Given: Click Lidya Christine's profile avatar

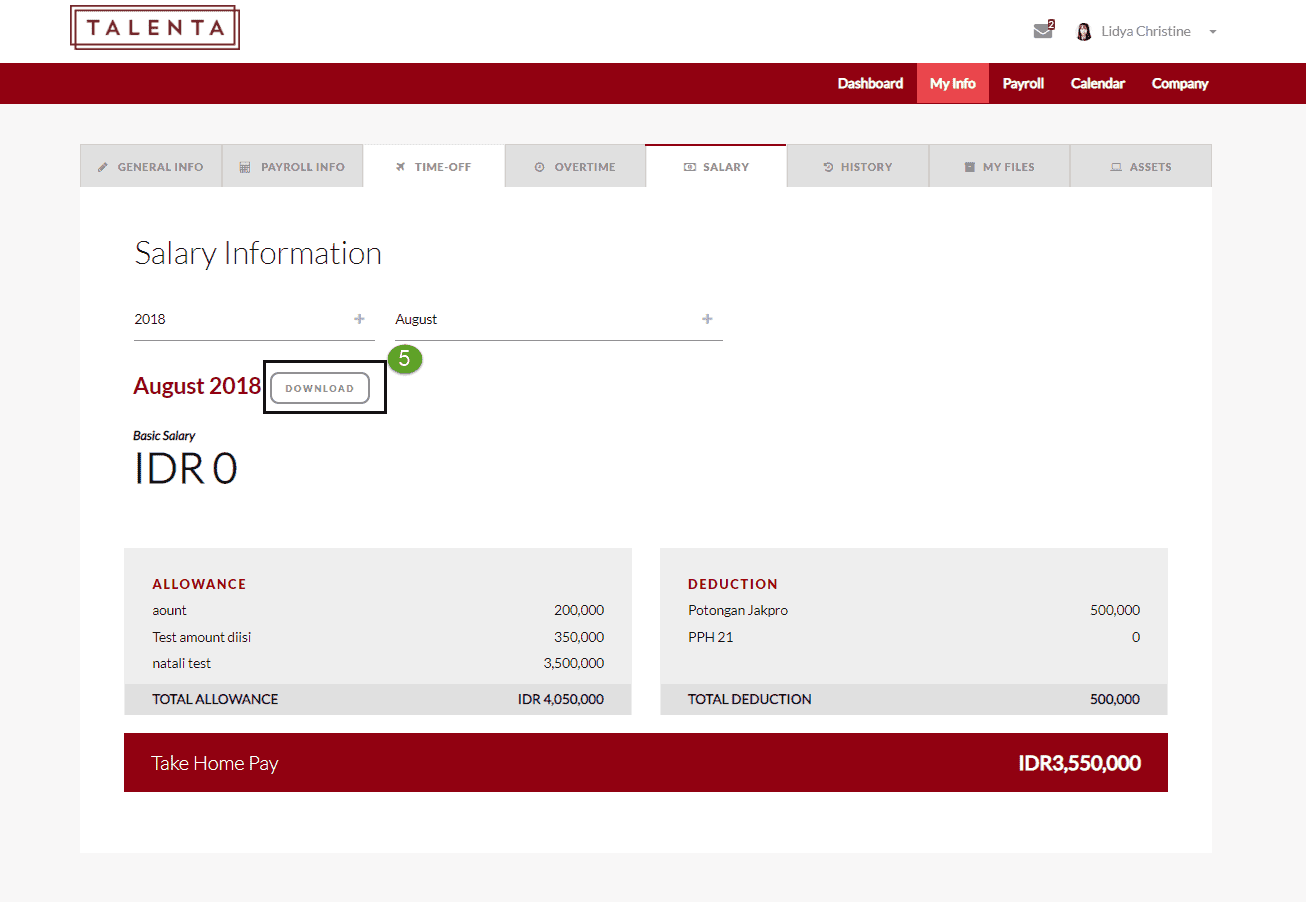Looking at the screenshot, I should [1083, 32].
